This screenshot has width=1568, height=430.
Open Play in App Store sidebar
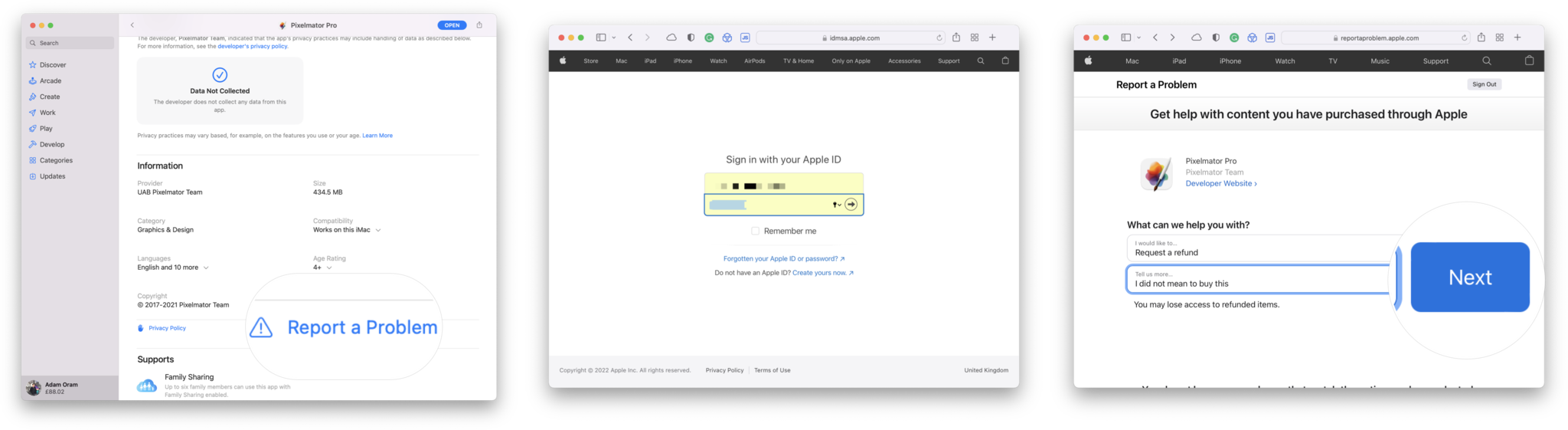click(47, 129)
